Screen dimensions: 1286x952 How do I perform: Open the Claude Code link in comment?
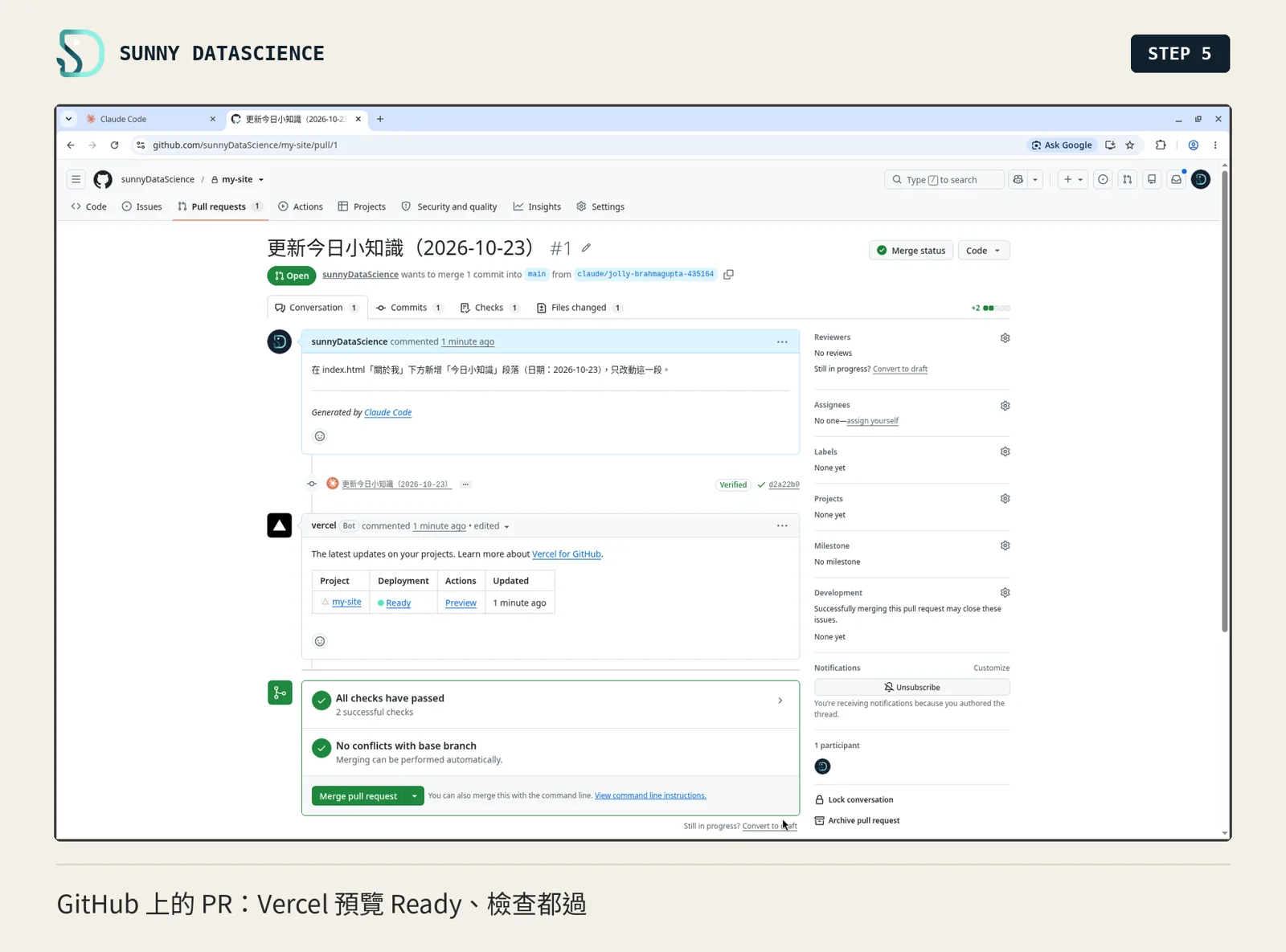(387, 413)
